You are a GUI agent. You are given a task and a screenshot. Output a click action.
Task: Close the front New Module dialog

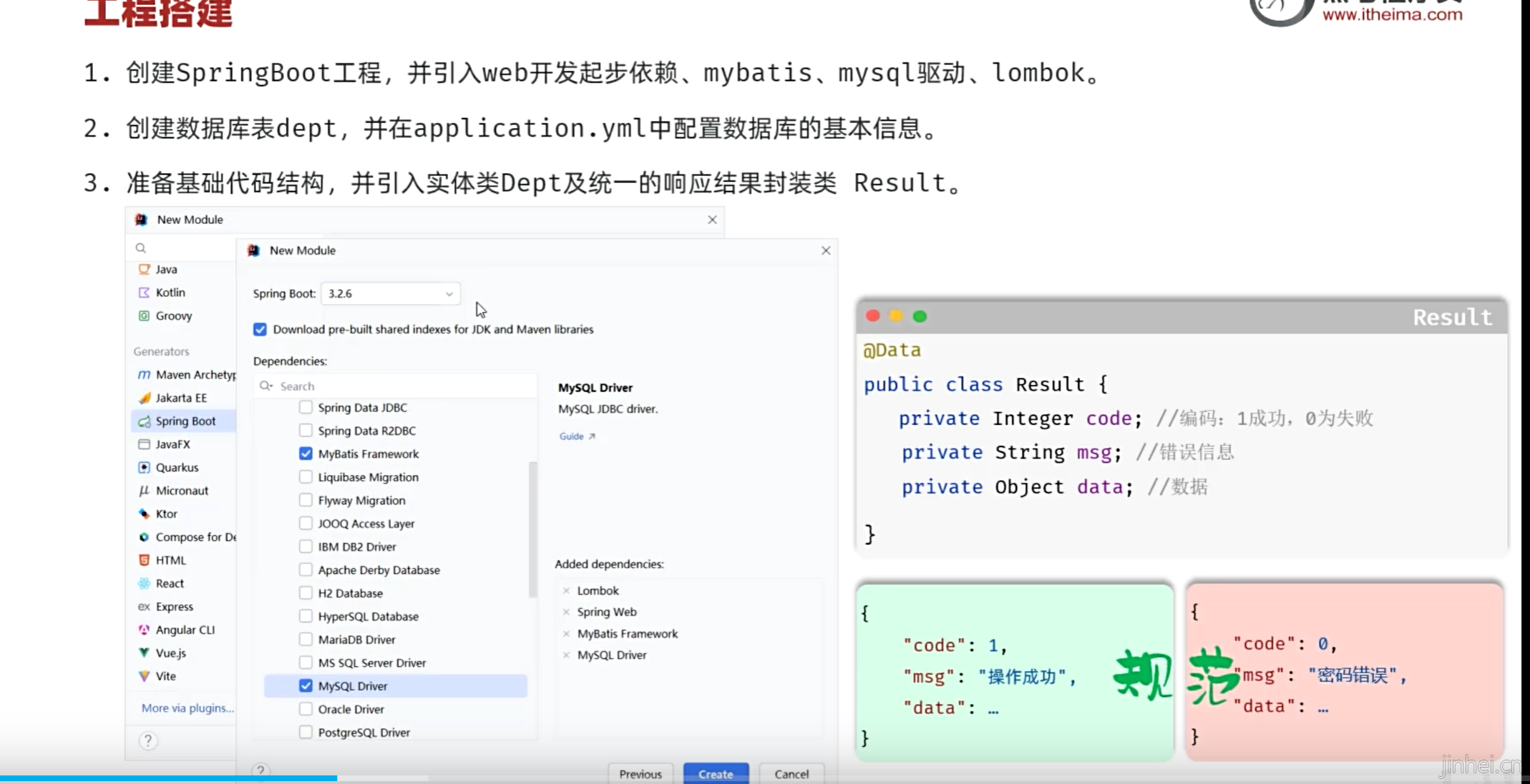826,250
